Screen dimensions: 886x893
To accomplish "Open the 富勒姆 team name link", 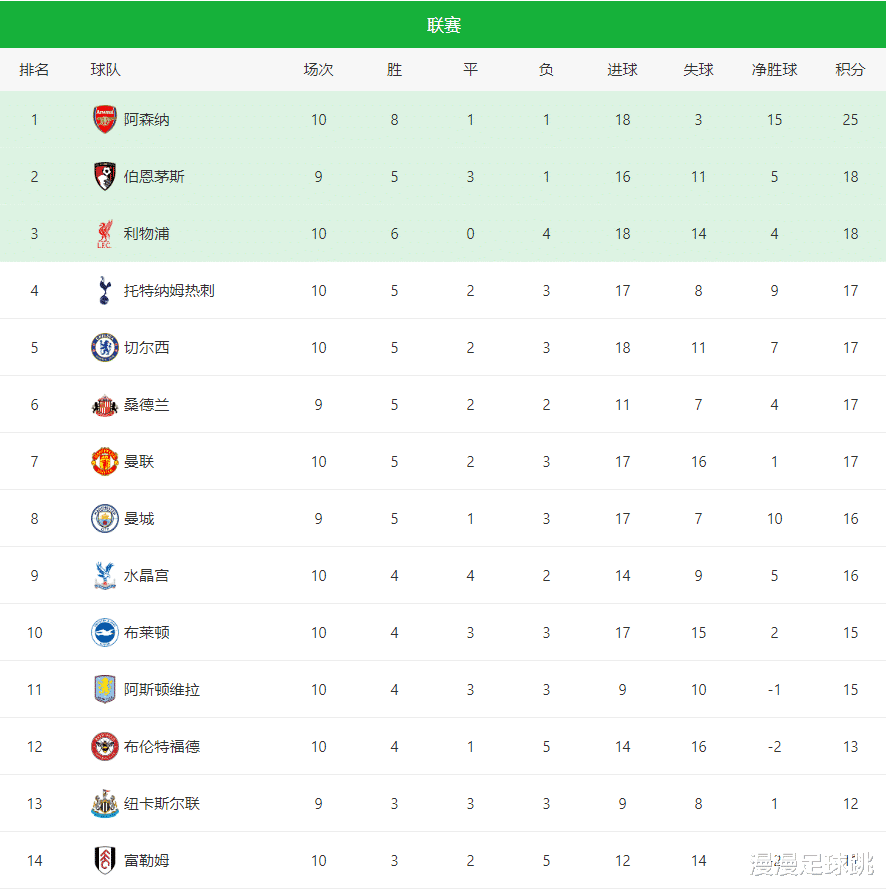I will tap(147, 861).
